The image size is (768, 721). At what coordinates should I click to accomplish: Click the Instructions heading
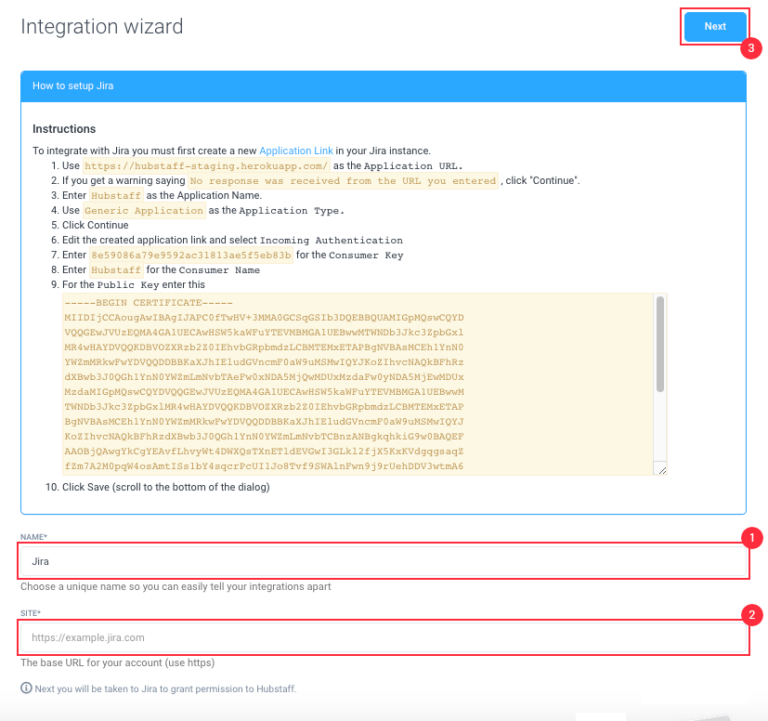tap(64, 129)
